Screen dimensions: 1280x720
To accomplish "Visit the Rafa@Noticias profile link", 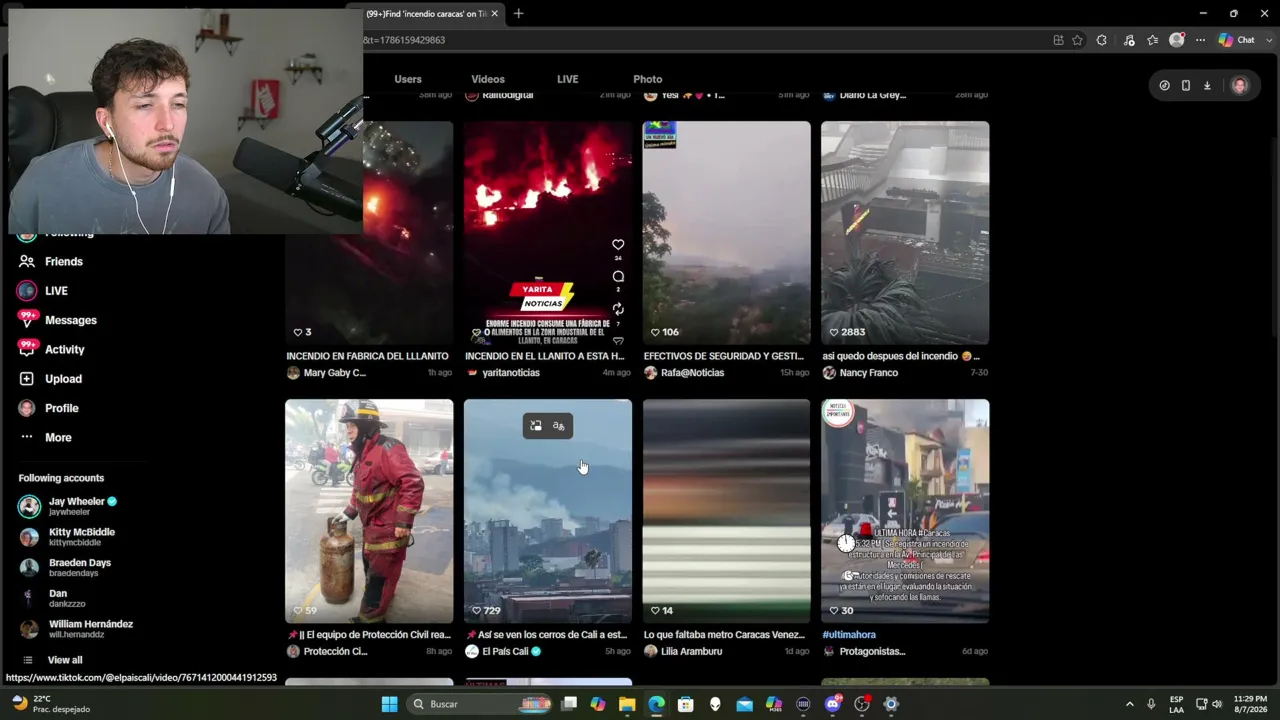I will (692, 373).
